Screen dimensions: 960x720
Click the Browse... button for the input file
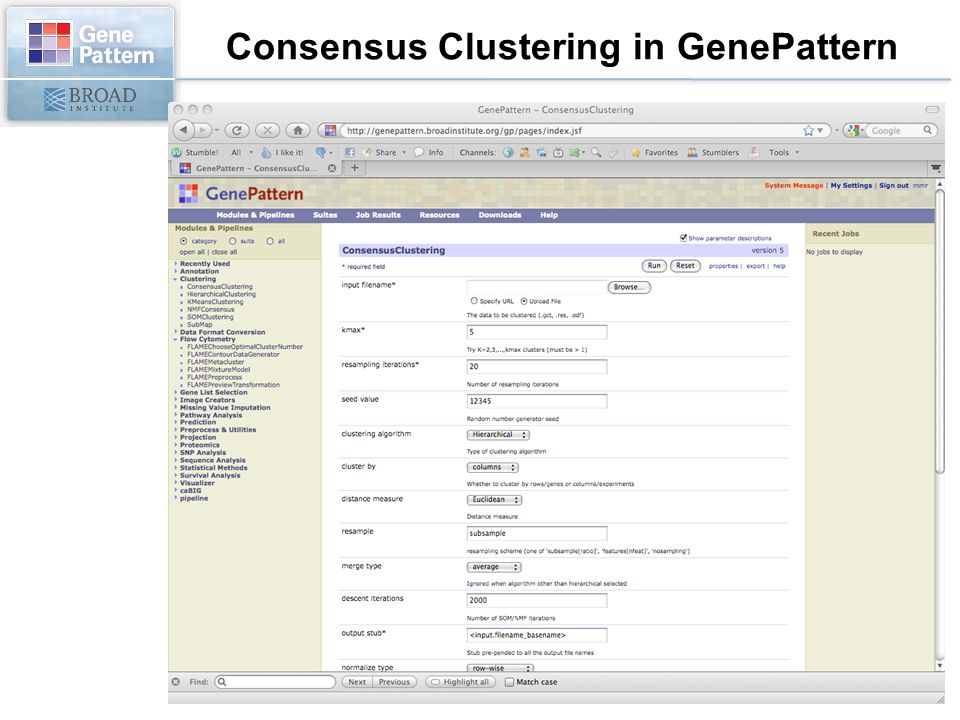click(629, 287)
